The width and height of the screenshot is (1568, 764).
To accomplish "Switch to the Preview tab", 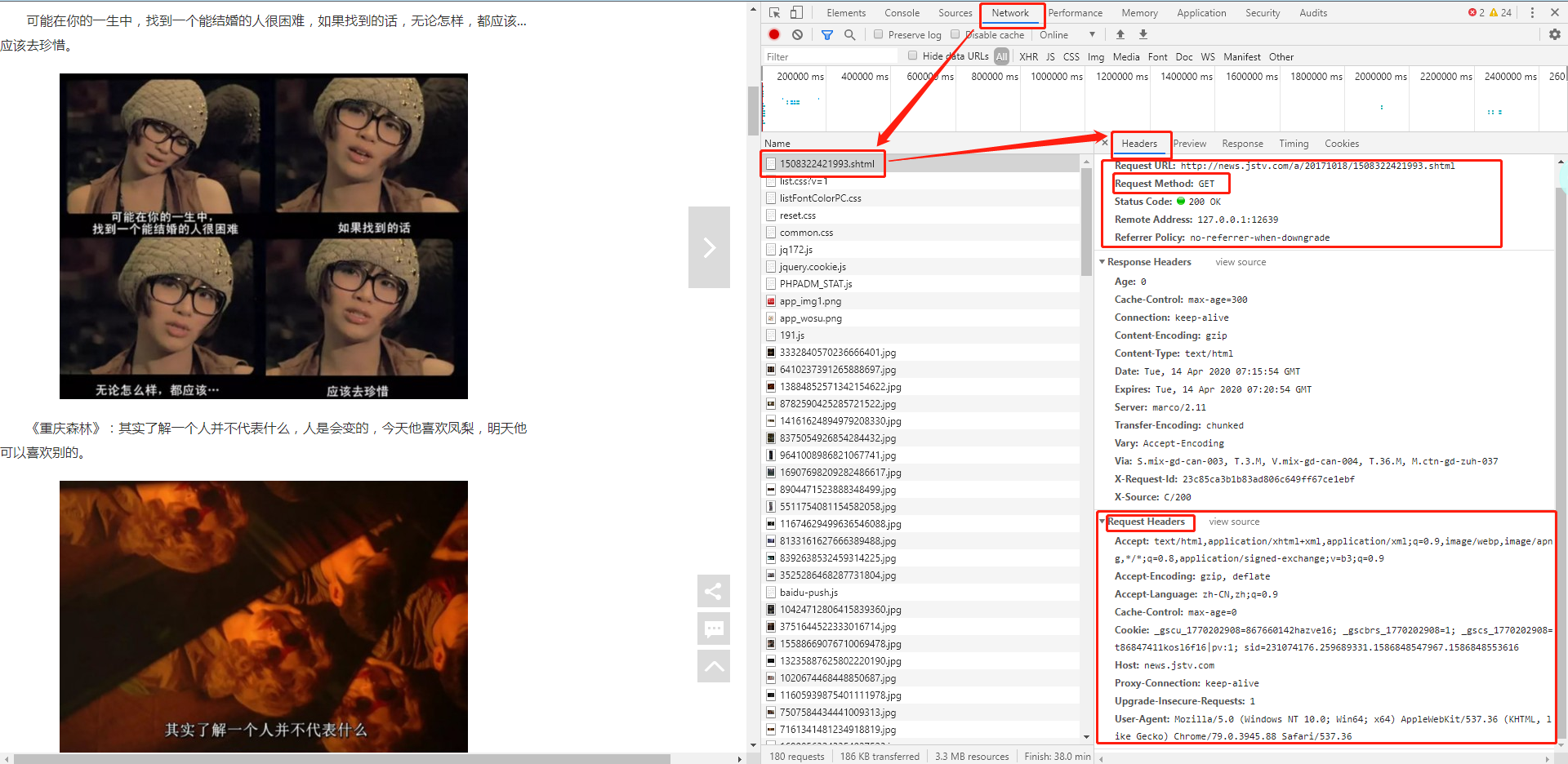I will tap(1189, 143).
